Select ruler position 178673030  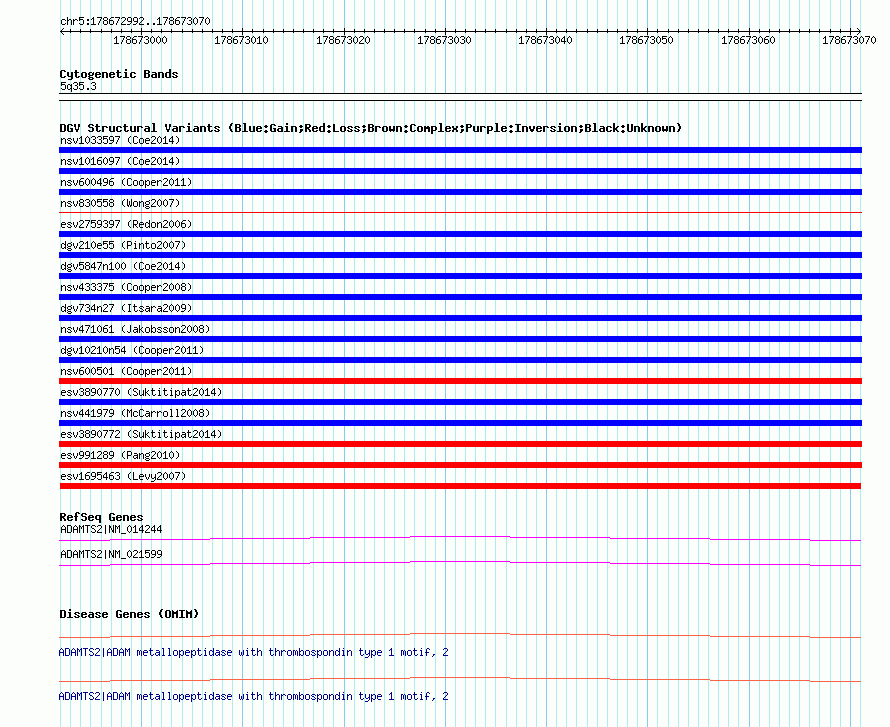[444, 40]
